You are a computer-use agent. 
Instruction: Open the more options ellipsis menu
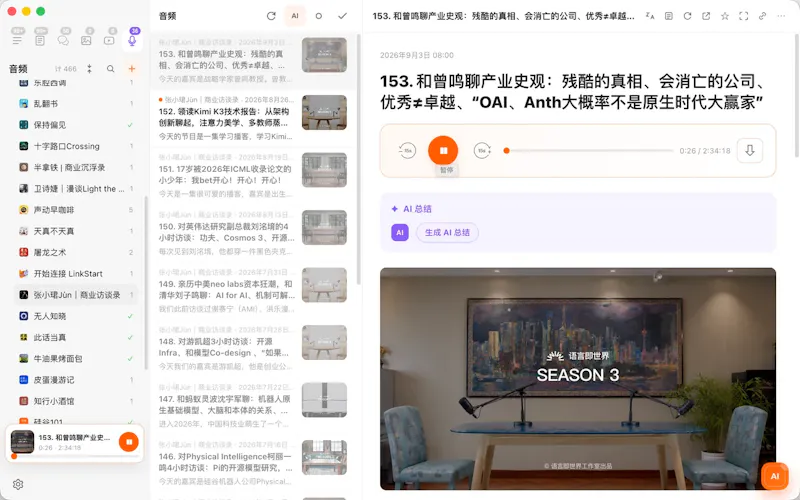click(781, 16)
